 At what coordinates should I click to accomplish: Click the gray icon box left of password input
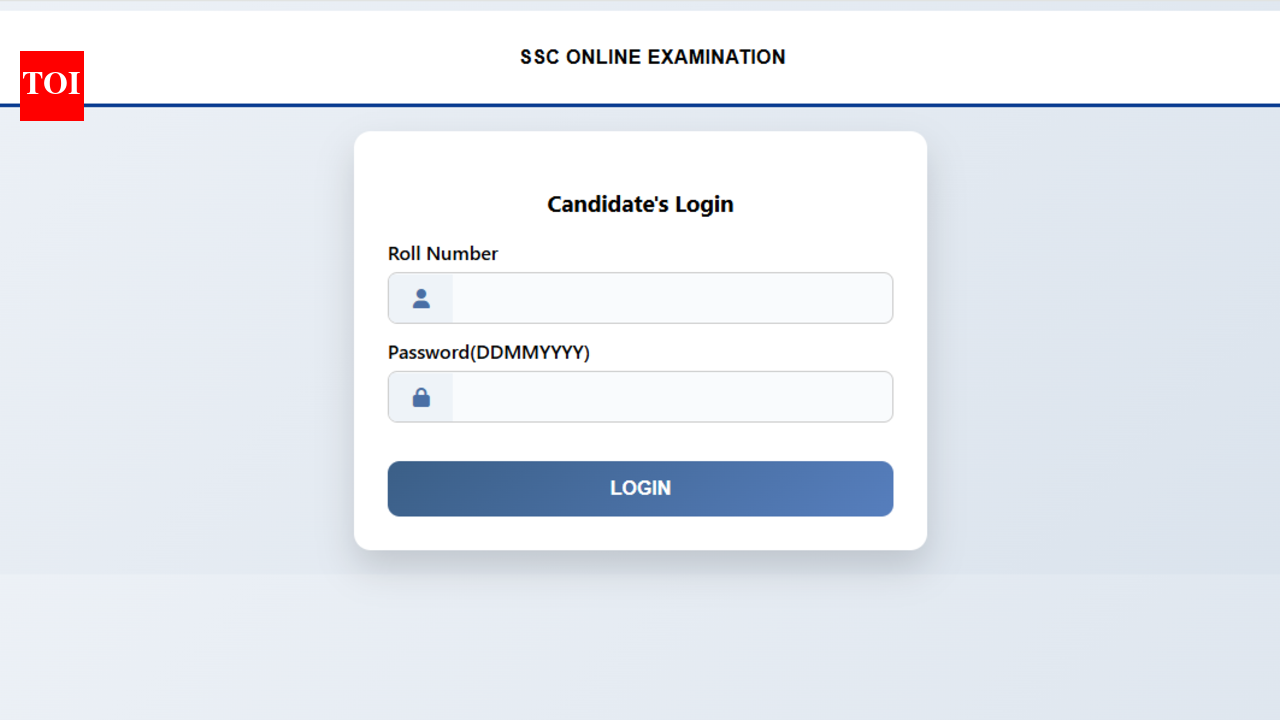pos(420,396)
